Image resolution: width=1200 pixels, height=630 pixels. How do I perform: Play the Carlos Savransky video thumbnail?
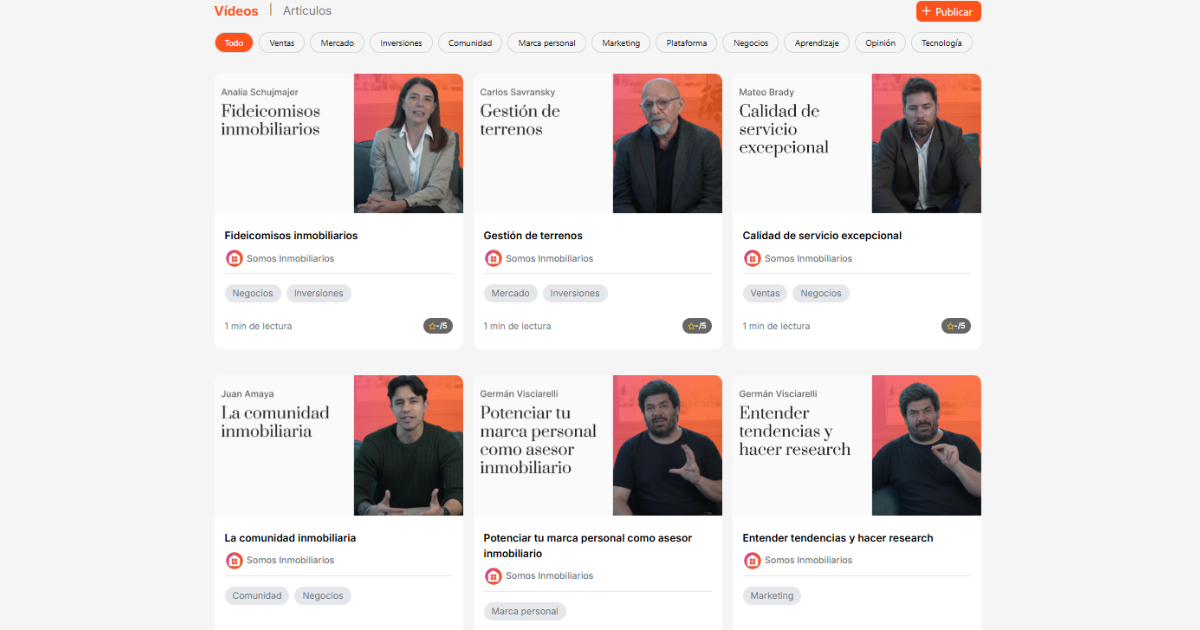[x=667, y=143]
